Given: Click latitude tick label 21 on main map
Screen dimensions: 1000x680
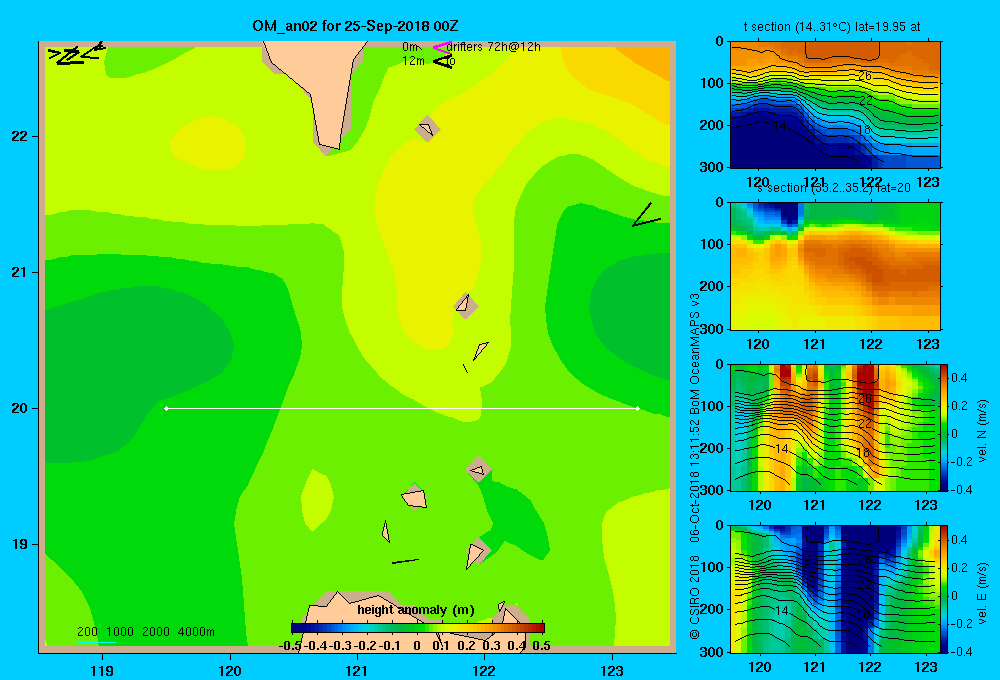Looking at the screenshot, I should tap(20, 272).
